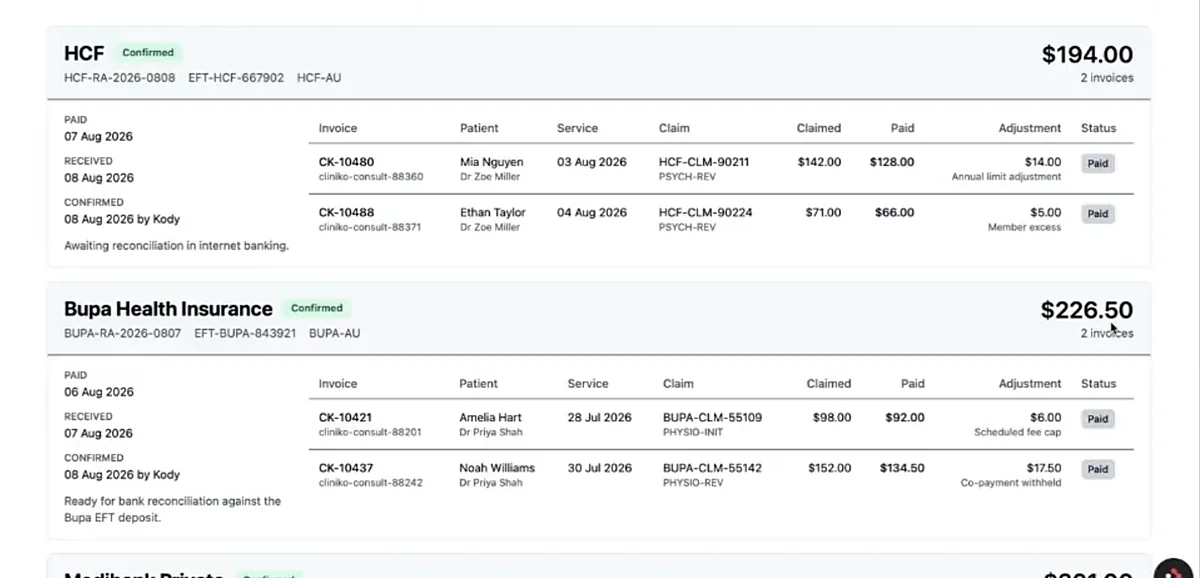Click the Bupa paid date 06 Aug 2026
The height and width of the screenshot is (578, 1200).
[x=99, y=392]
